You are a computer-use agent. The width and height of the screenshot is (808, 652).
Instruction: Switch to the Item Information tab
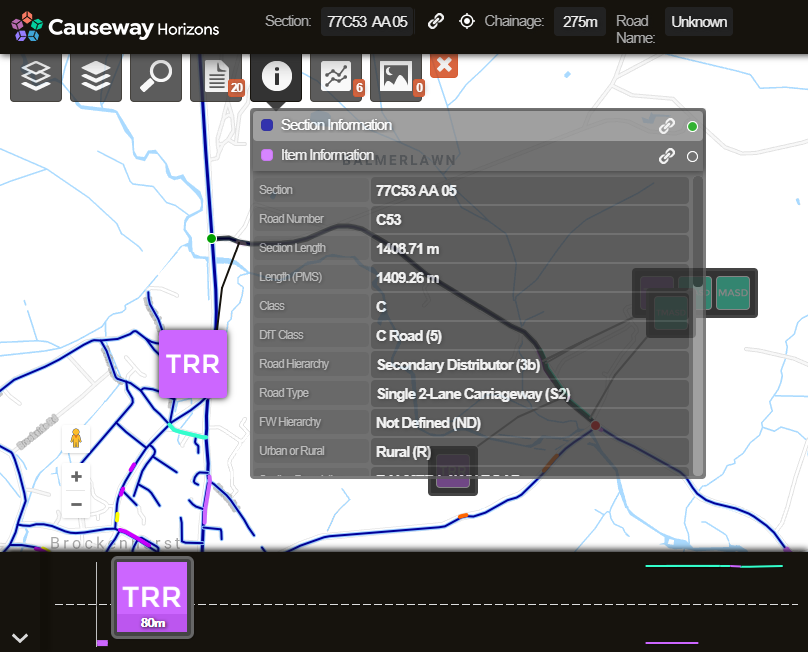(x=327, y=155)
